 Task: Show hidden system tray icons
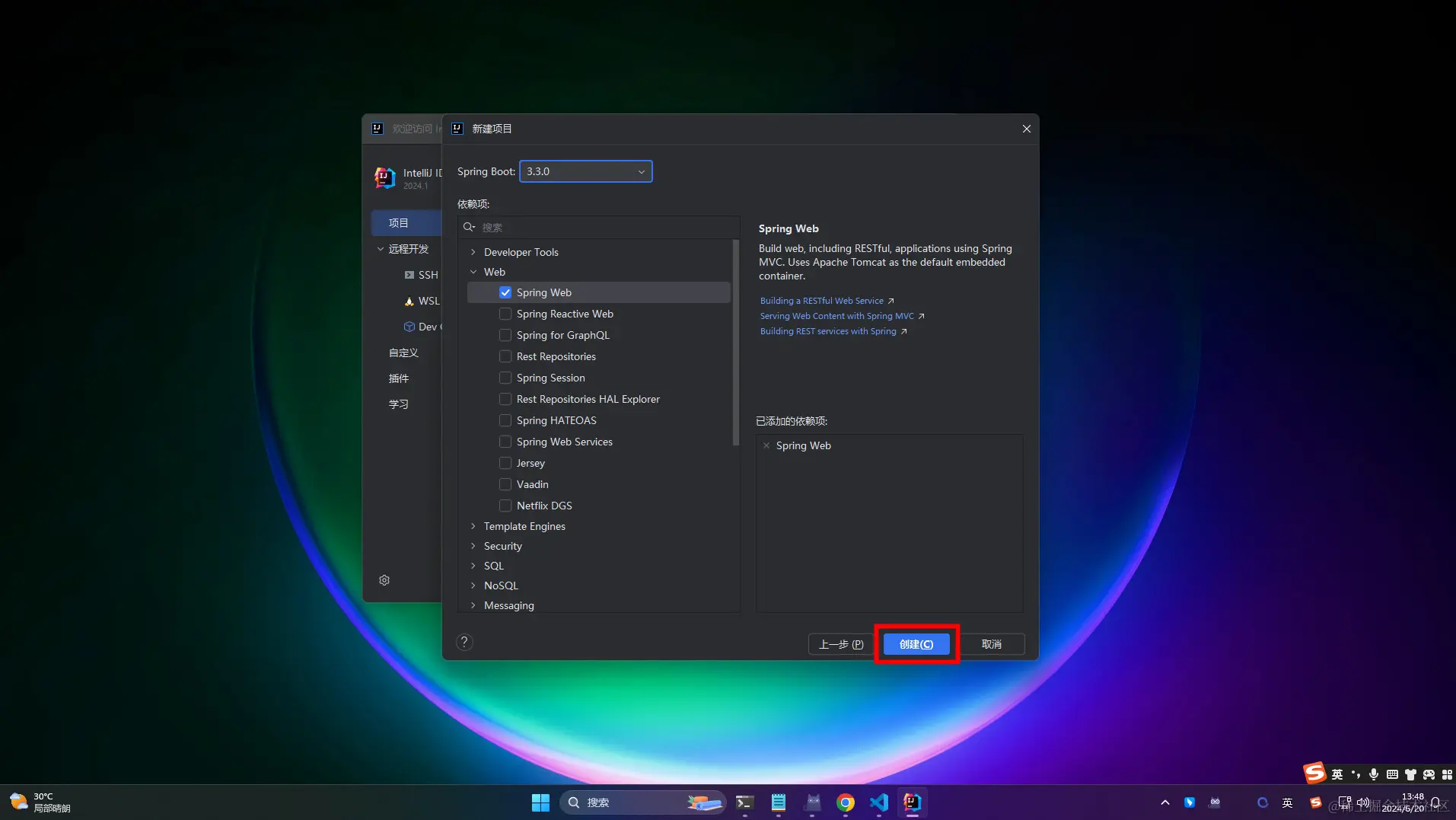click(1164, 802)
